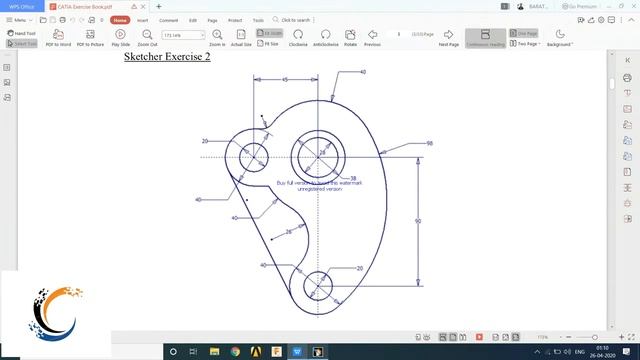Open the more options vertical dots
Viewport: 640px width, 360px height.
(x=621, y=20)
